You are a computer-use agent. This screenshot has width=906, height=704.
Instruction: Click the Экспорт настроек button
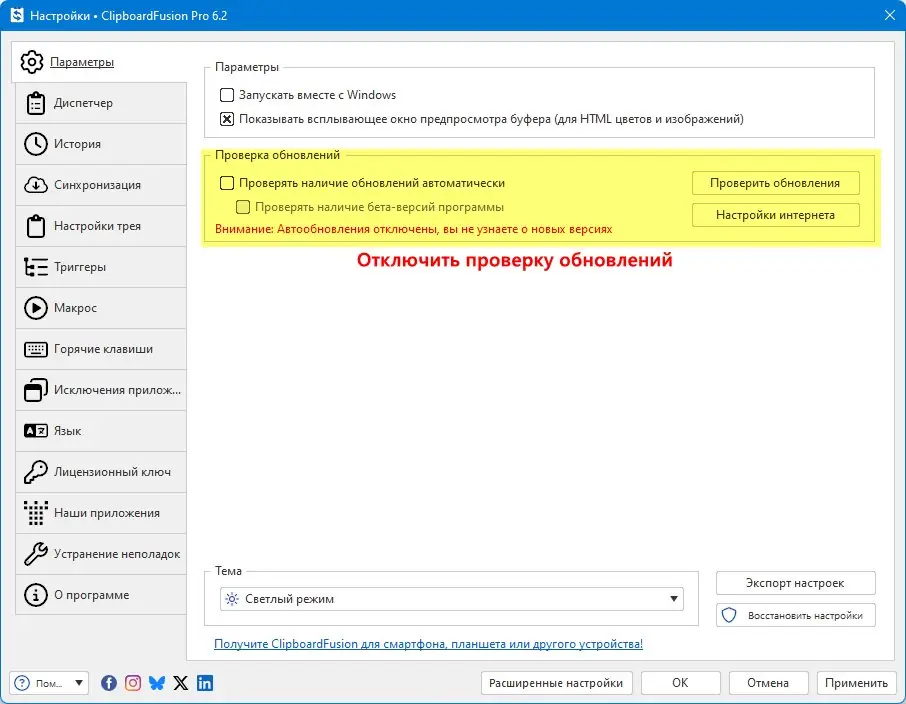[796, 583]
